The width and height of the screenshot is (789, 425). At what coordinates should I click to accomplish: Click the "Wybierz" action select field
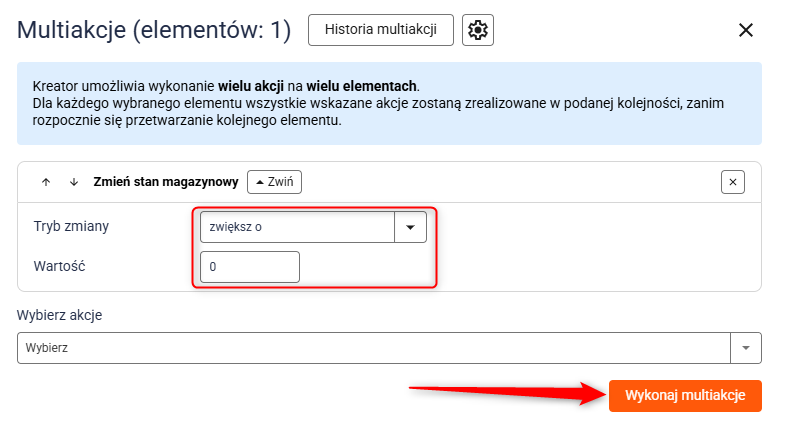375,348
